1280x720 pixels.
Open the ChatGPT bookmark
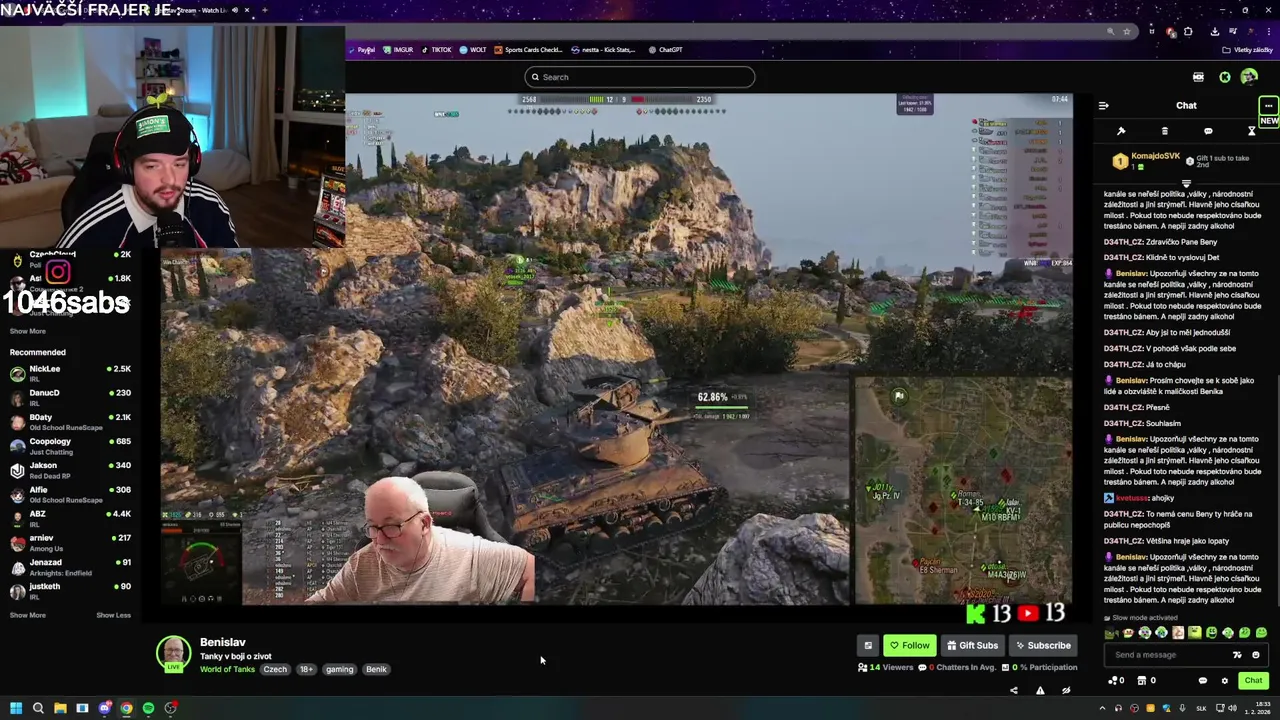point(665,49)
